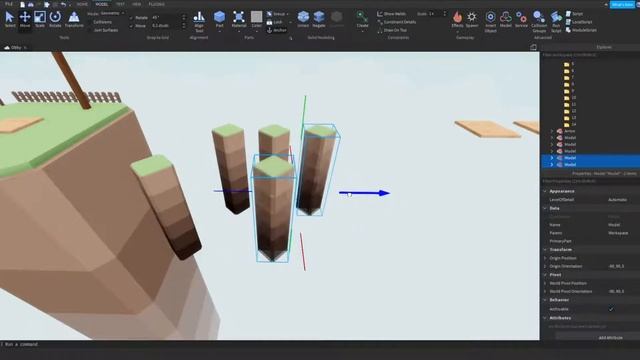This screenshot has height=360, width=640.
Task: Switch to the MODEL ribbon tab
Action: tap(101, 4)
